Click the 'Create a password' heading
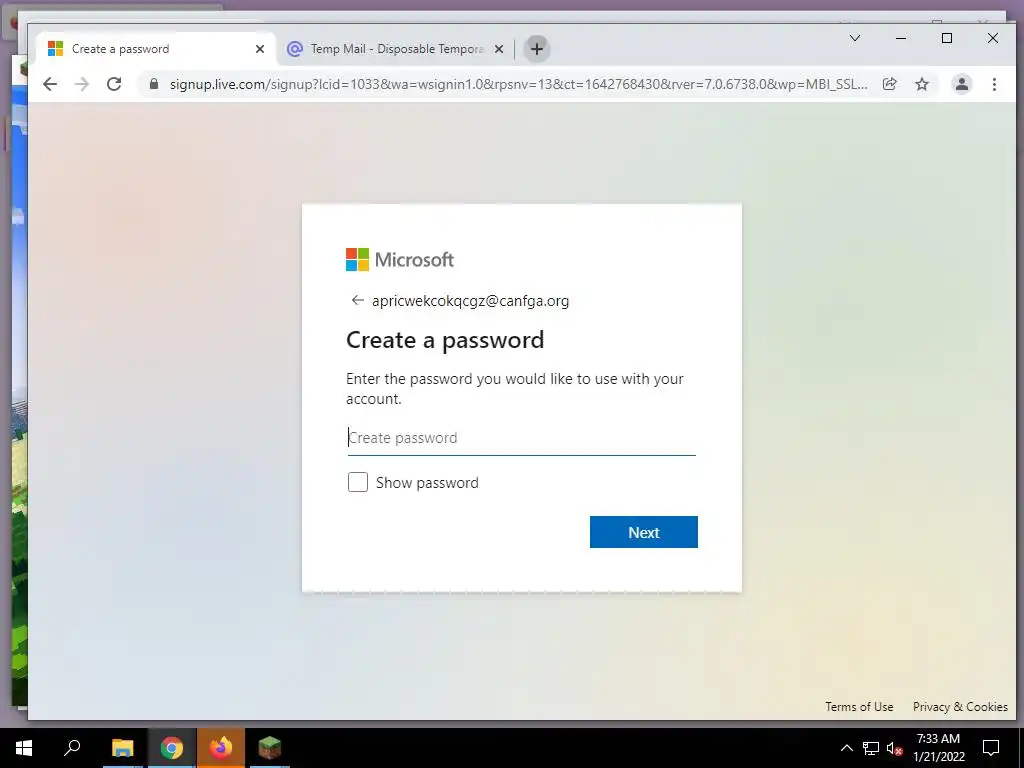Viewport: 1024px width, 768px height. pyautogui.click(x=445, y=340)
